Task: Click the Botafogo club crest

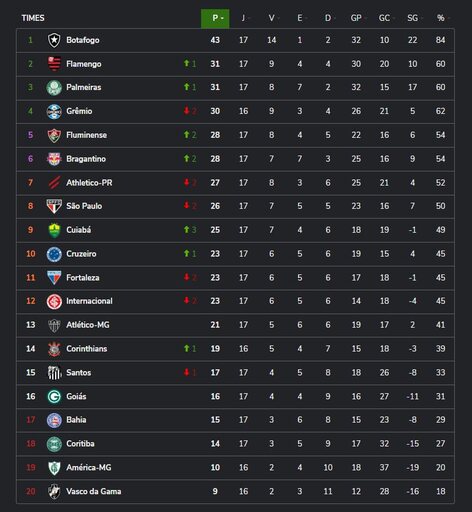Action: point(54,40)
